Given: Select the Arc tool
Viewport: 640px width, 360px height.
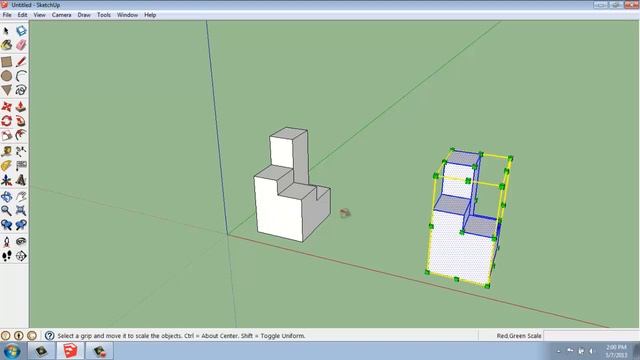Looking at the screenshot, I should 21,76.
